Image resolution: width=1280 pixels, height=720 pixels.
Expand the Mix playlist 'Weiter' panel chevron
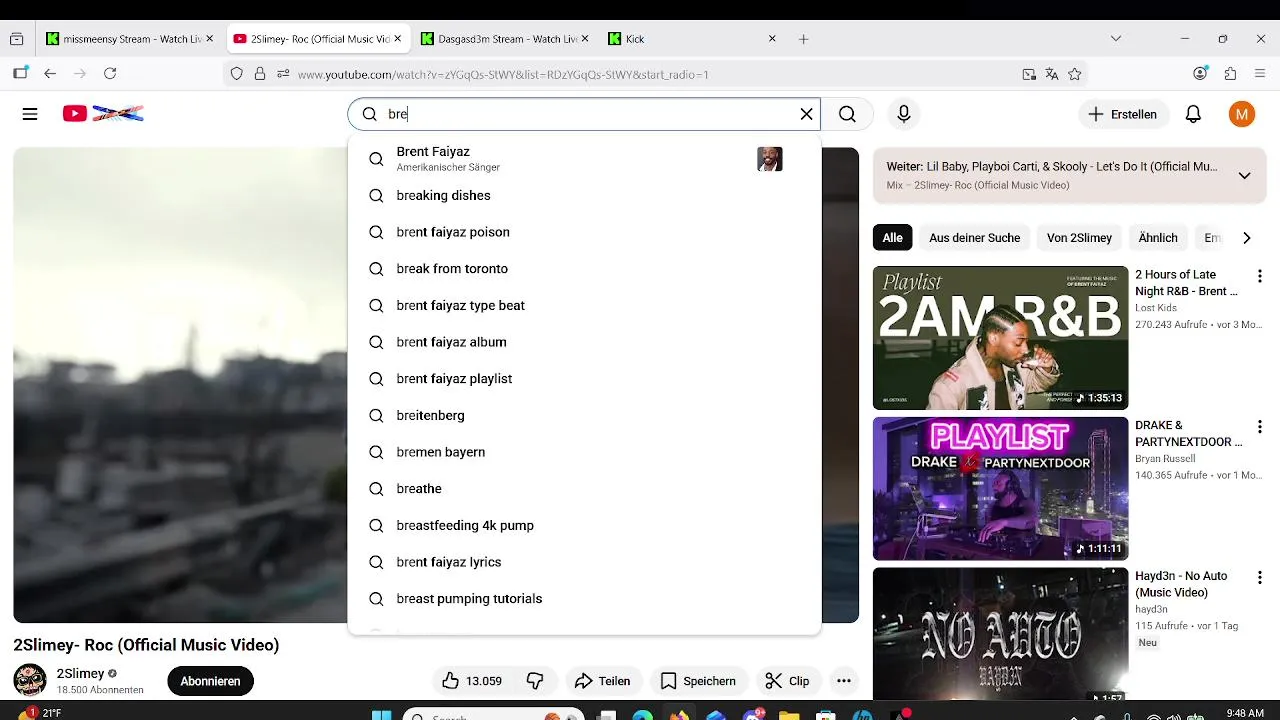[1244, 176]
